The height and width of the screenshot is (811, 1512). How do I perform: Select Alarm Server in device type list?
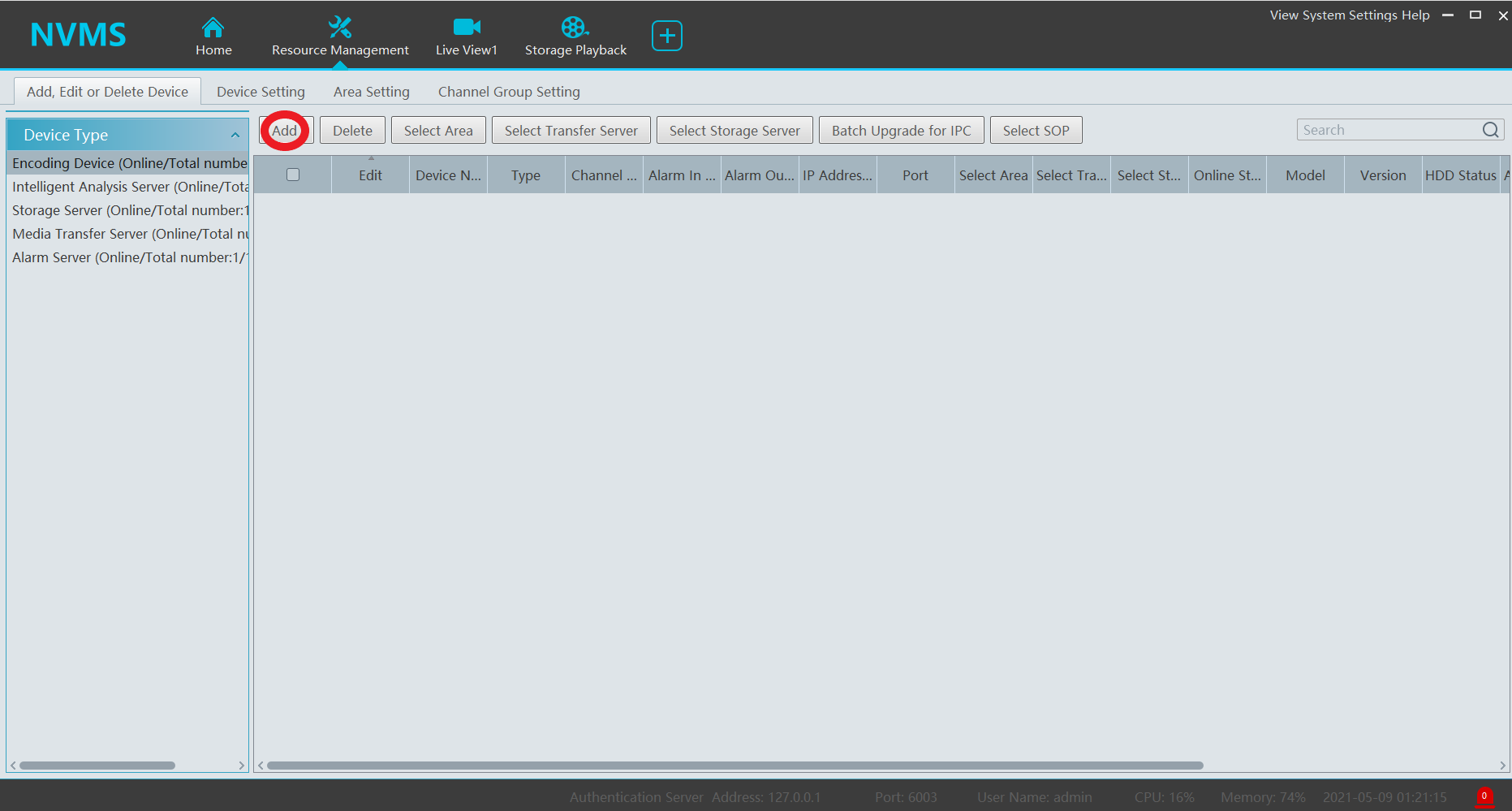pos(130,257)
